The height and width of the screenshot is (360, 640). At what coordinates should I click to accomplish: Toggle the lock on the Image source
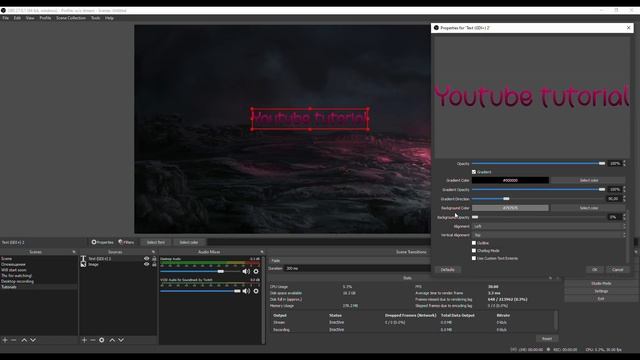coord(154,264)
